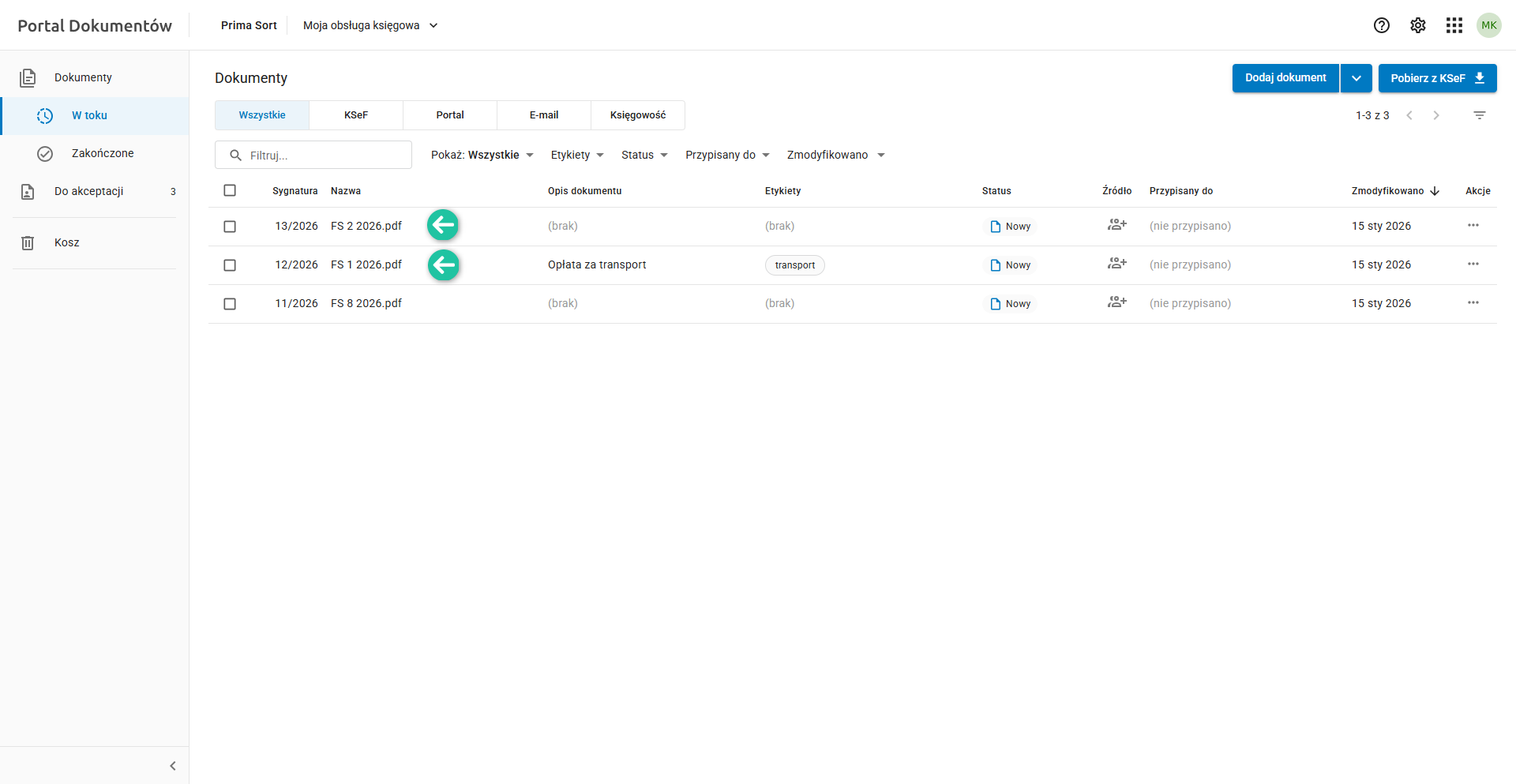Check the box for document 13/2026
1516x784 pixels.
pyautogui.click(x=230, y=227)
